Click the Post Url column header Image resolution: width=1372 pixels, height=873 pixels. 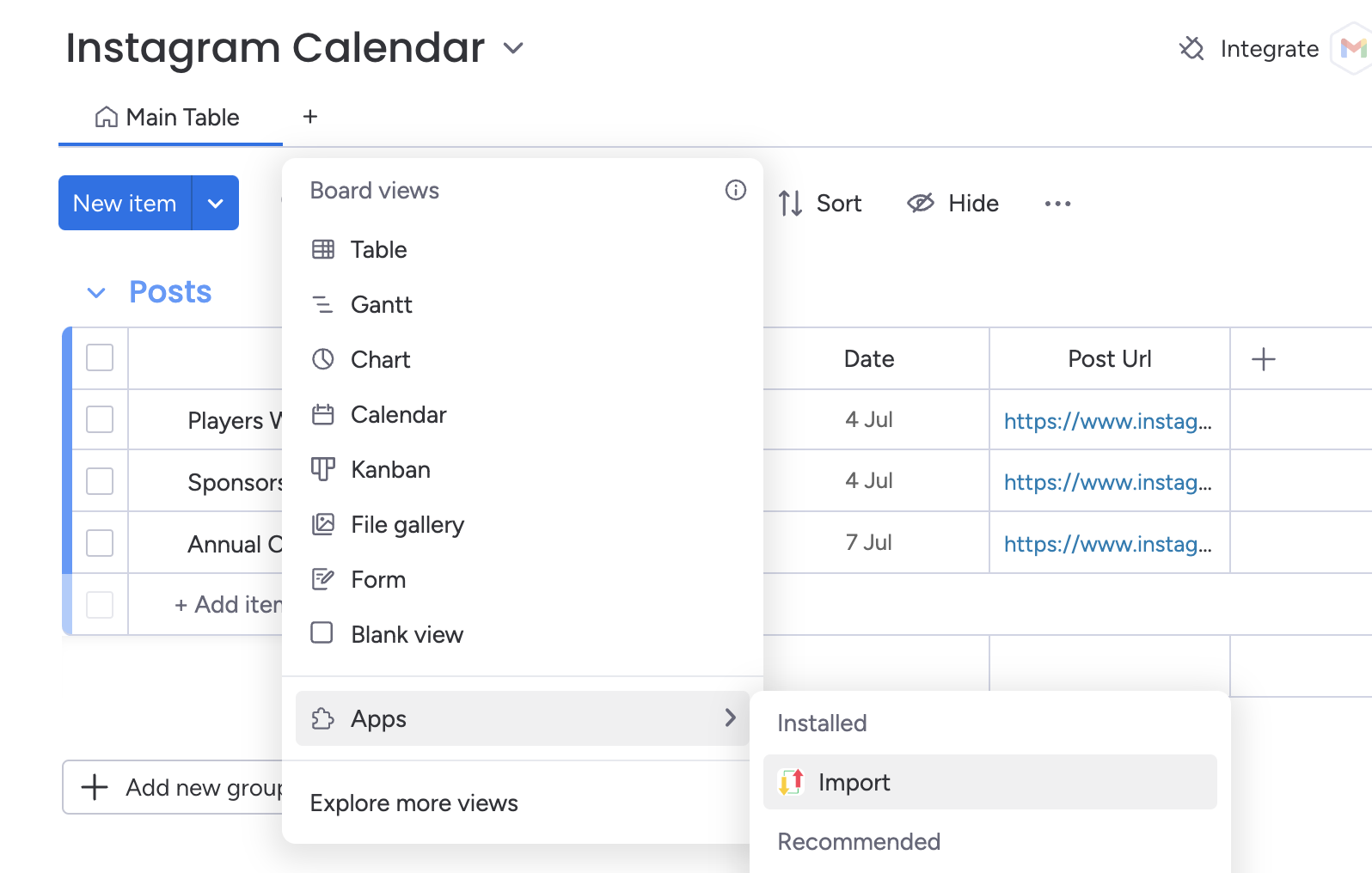[x=1110, y=359]
